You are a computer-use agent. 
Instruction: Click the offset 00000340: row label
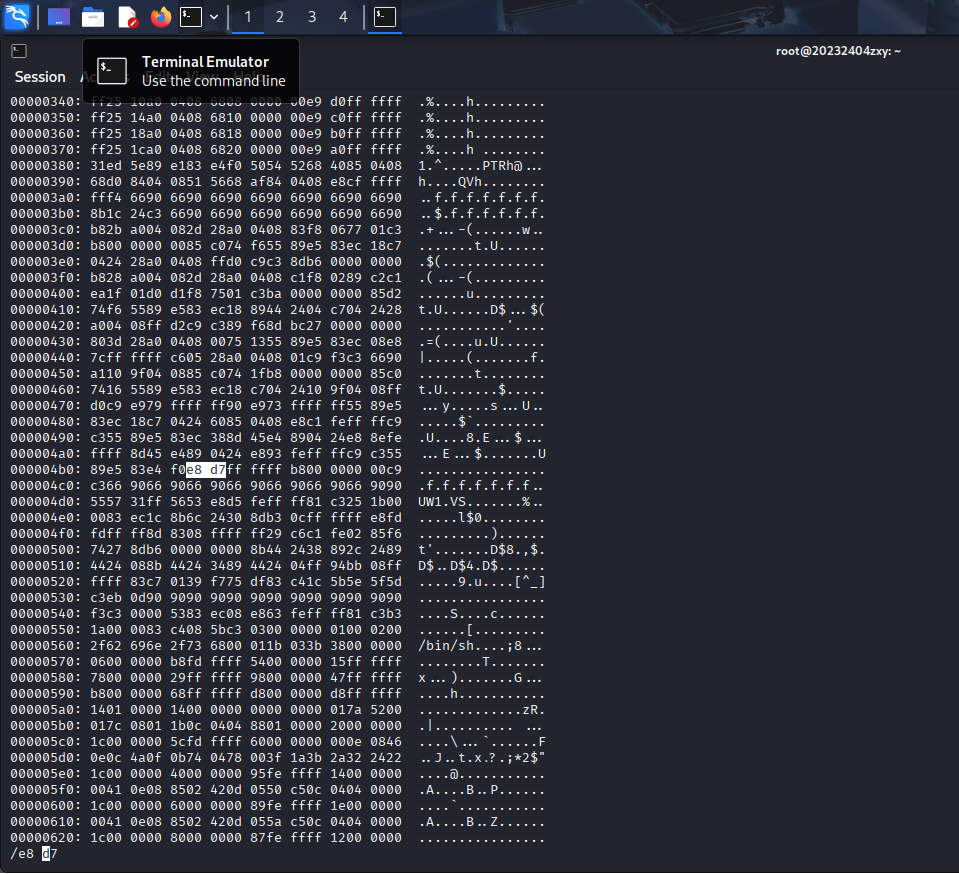[46, 102]
